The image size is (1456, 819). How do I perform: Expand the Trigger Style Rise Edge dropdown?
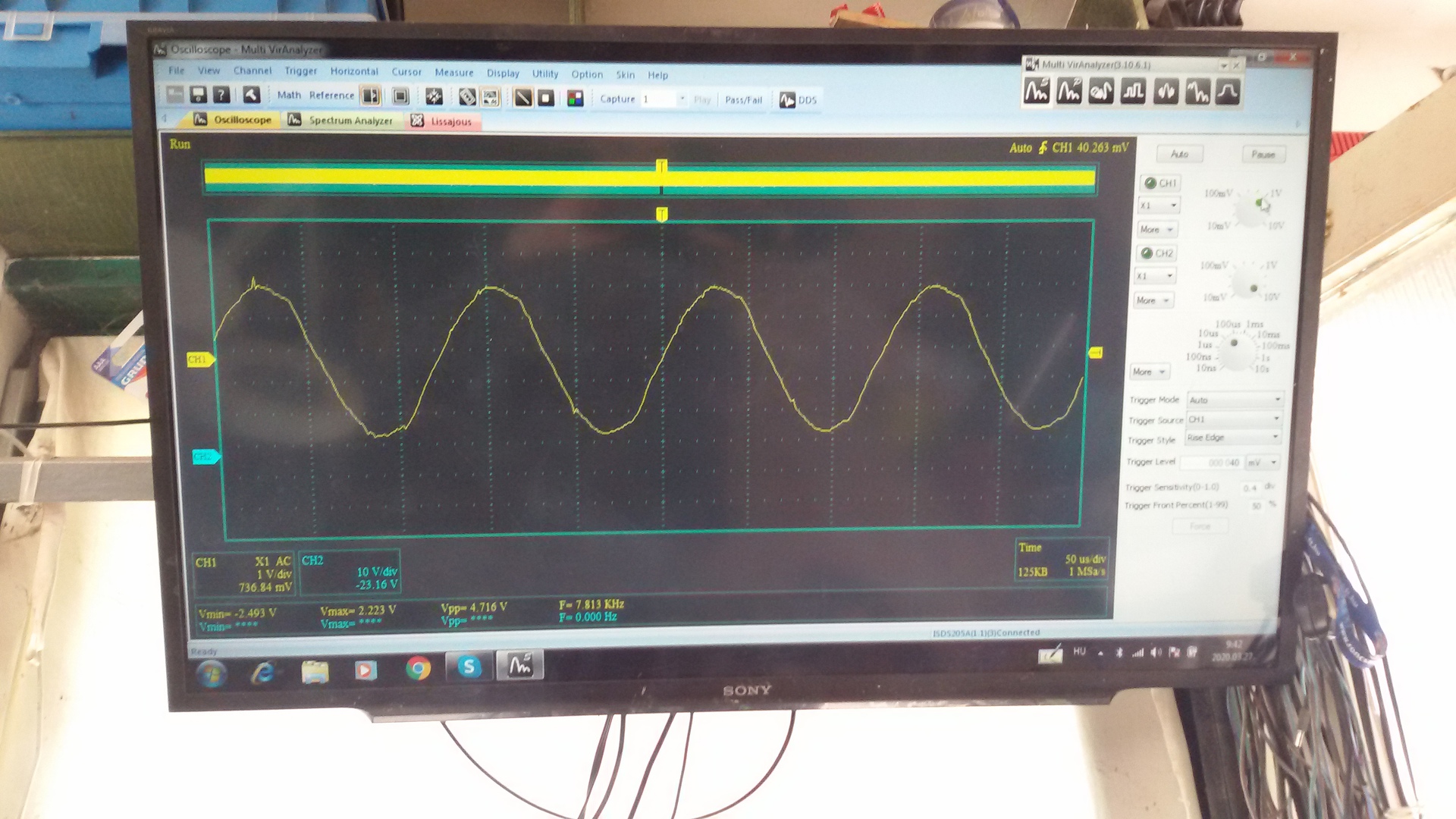point(1233,438)
